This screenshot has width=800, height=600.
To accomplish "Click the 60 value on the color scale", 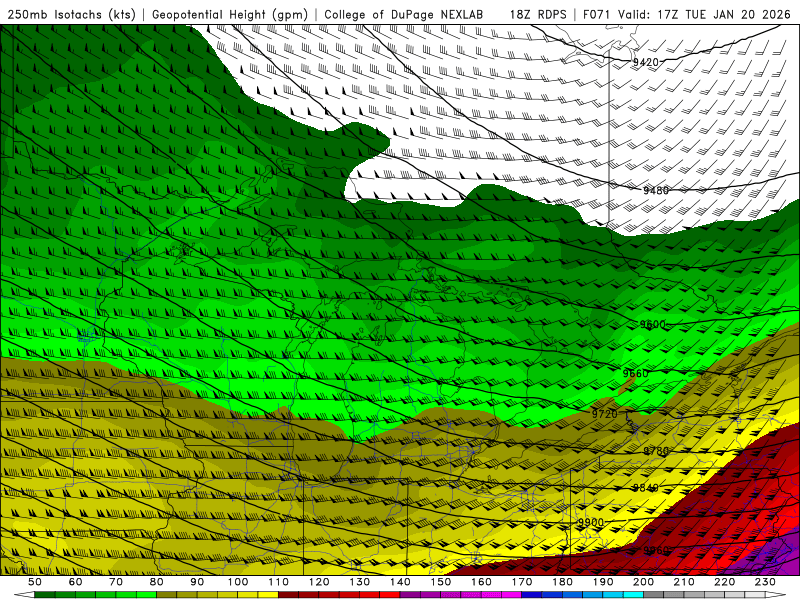I will [x=76, y=582].
